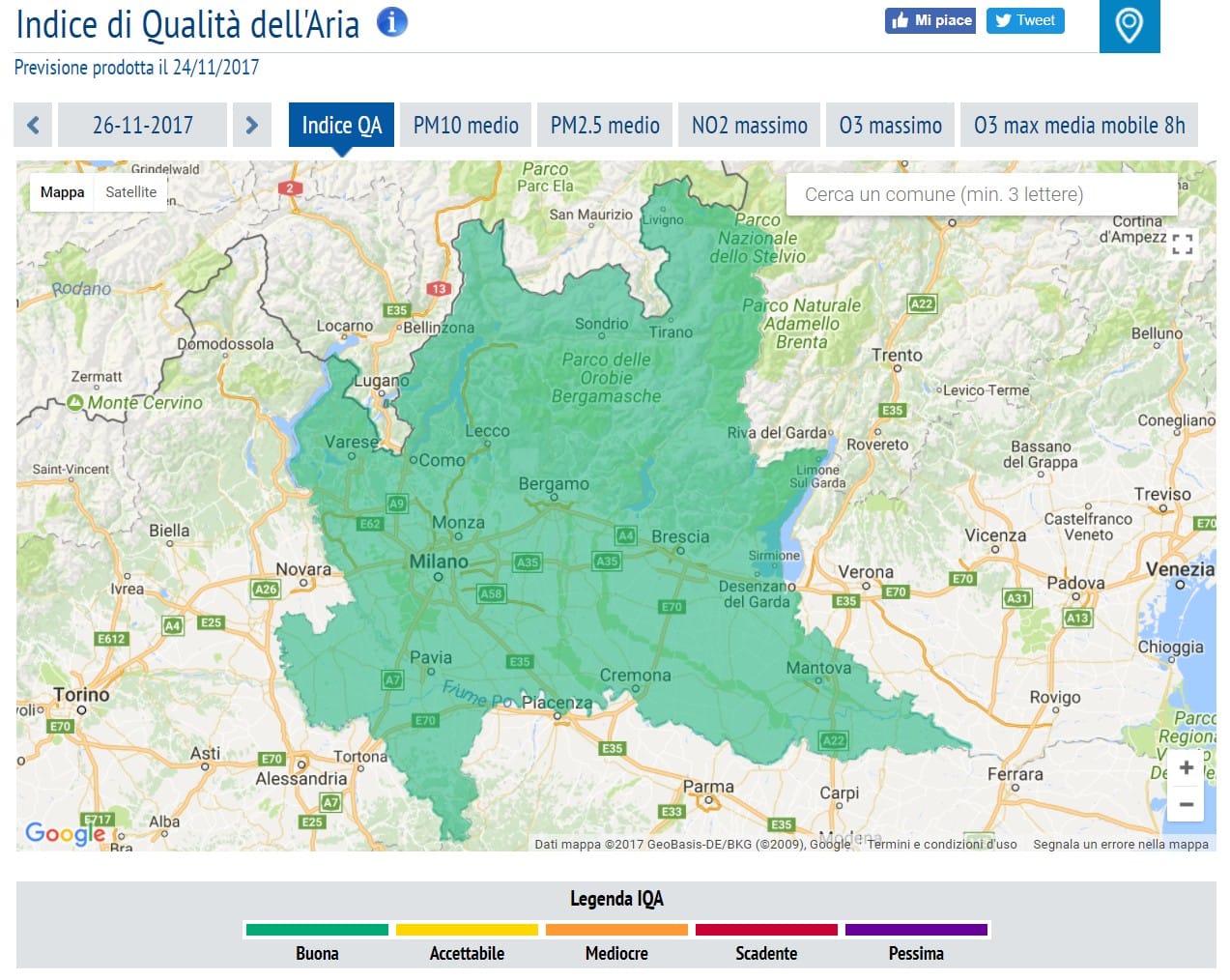Viewport: 1230px width, 980px height.
Task: Click the location pin icon
Action: point(1129,26)
